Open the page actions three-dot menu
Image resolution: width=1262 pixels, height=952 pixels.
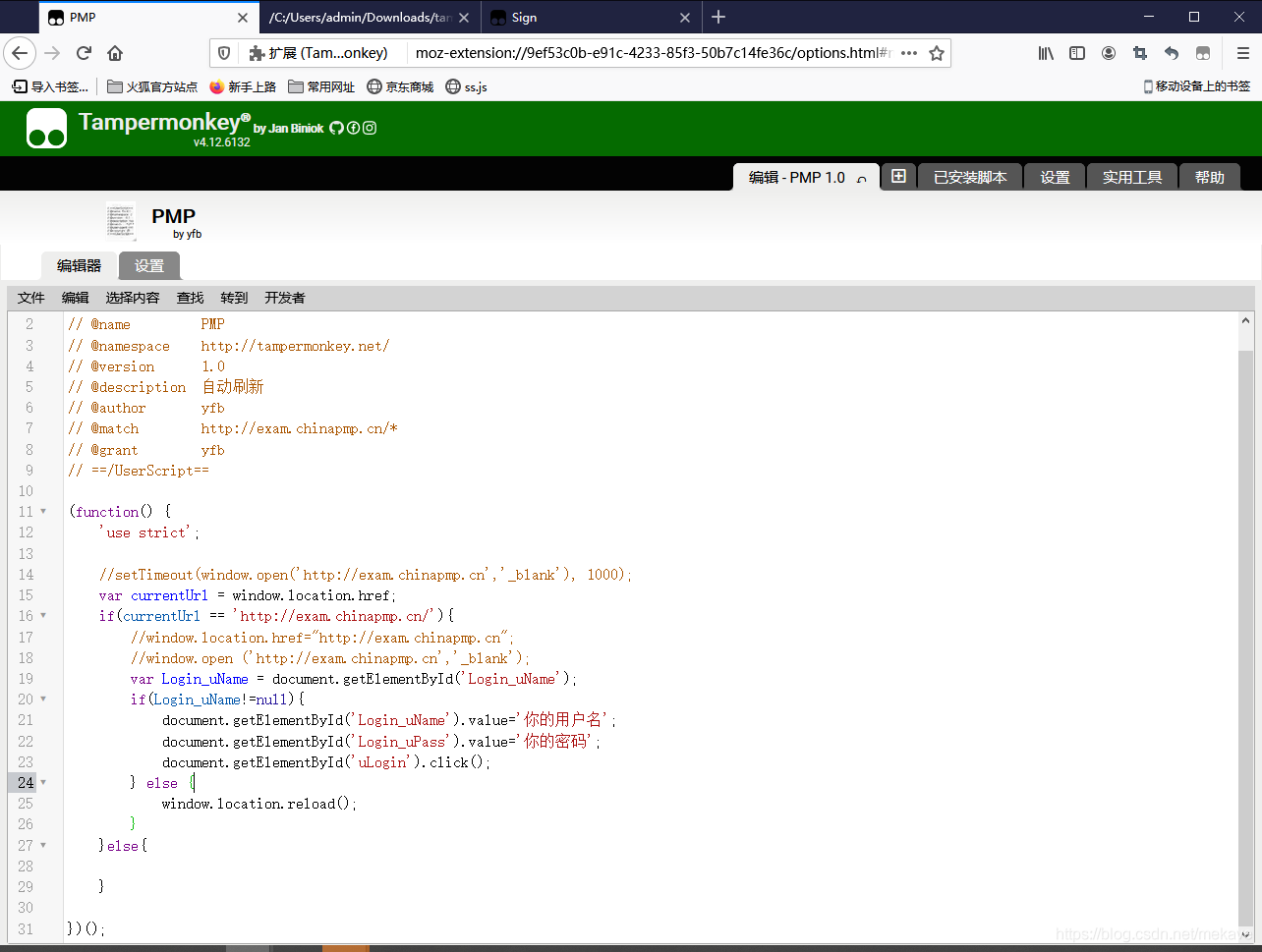click(909, 53)
